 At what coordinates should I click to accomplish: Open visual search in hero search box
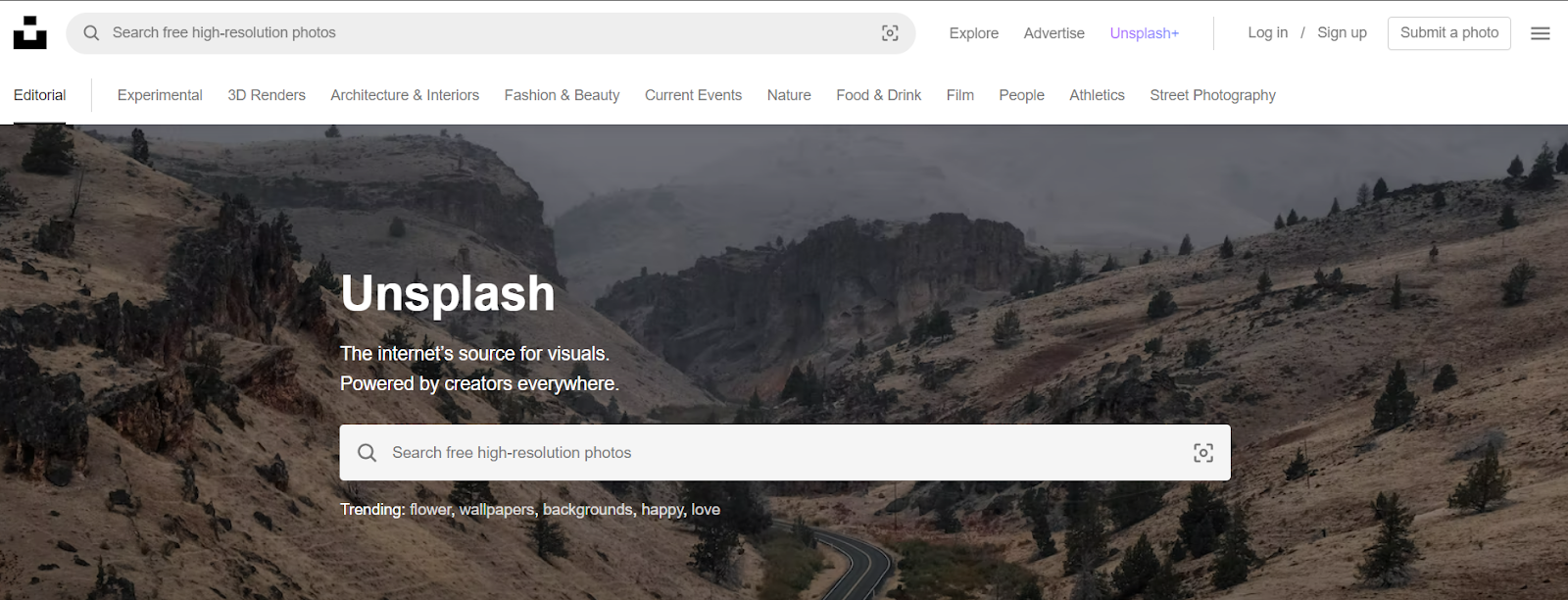(x=1203, y=453)
